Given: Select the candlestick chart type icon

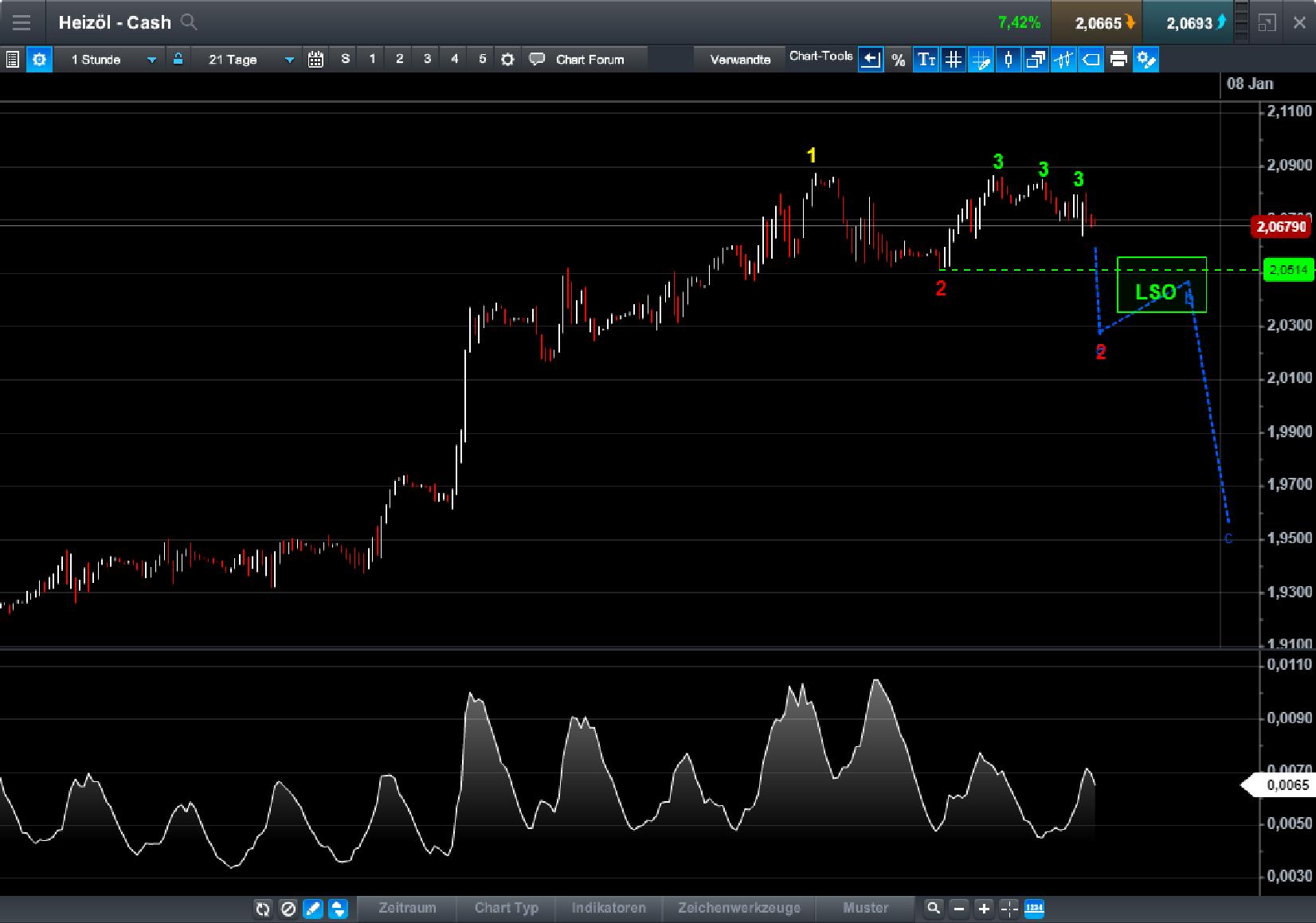Looking at the screenshot, I should [x=1009, y=59].
